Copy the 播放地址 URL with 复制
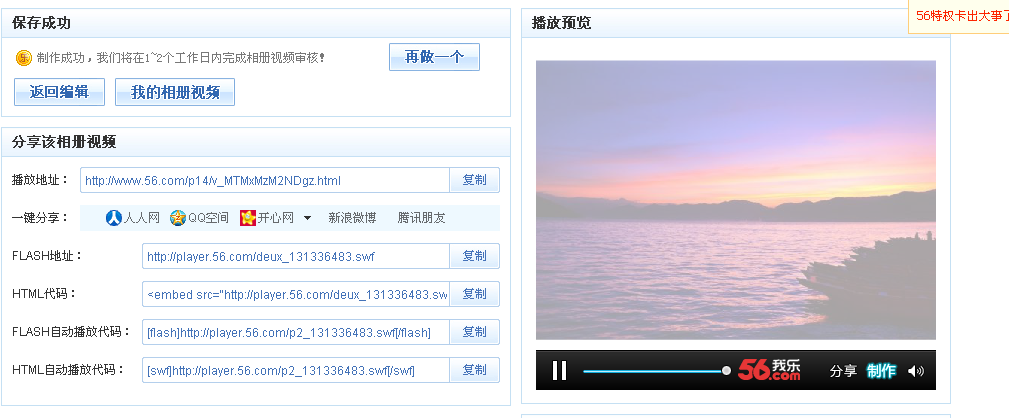Screen dimensions: 1009x418 click(474, 180)
